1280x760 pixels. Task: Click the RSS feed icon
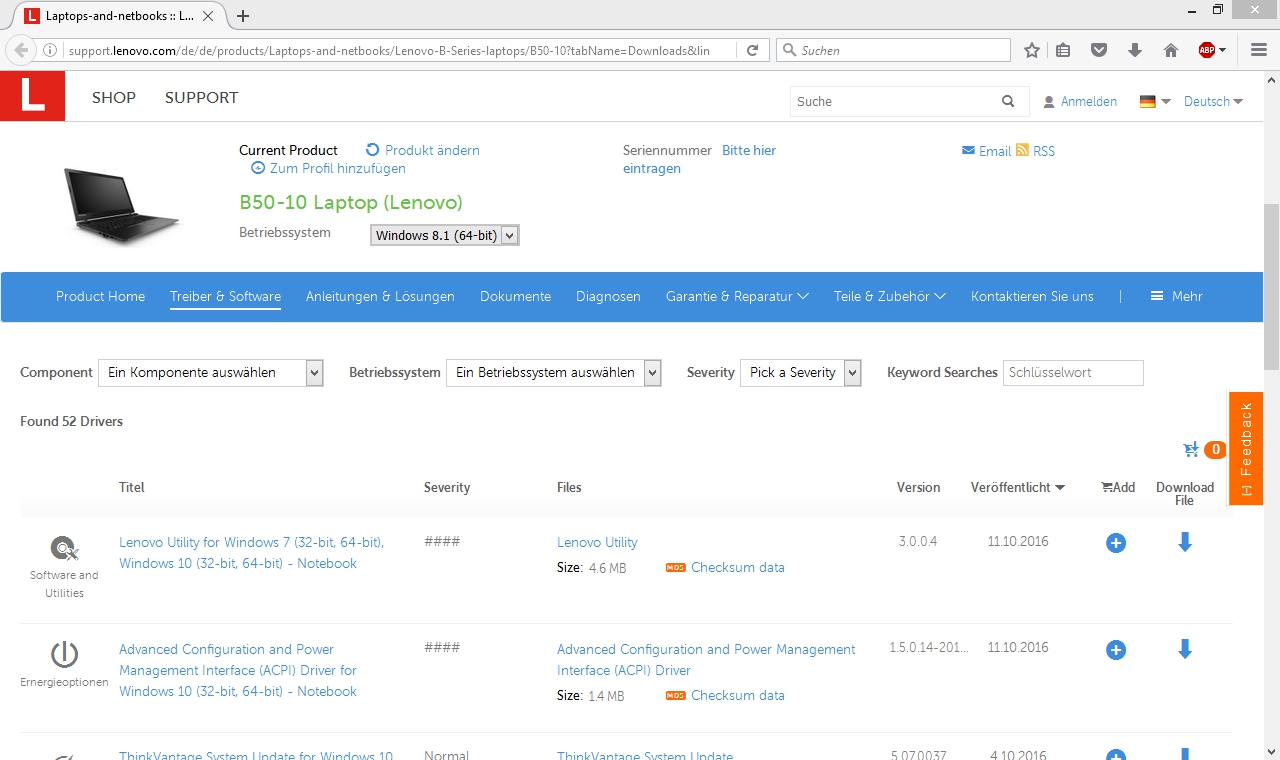[1023, 150]
